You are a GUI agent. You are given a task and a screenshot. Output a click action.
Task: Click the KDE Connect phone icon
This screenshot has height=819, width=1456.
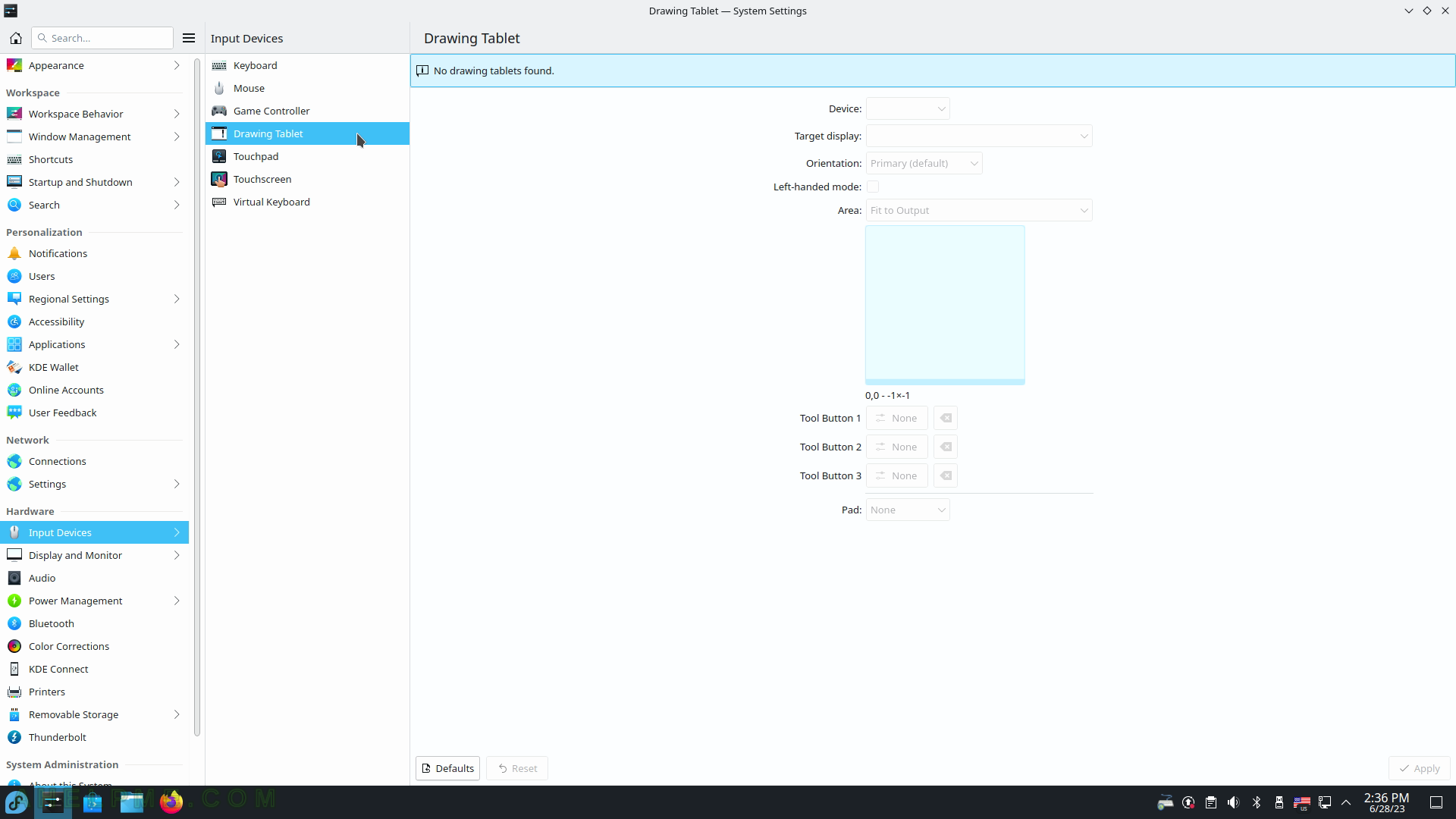(x=14, y=669)
